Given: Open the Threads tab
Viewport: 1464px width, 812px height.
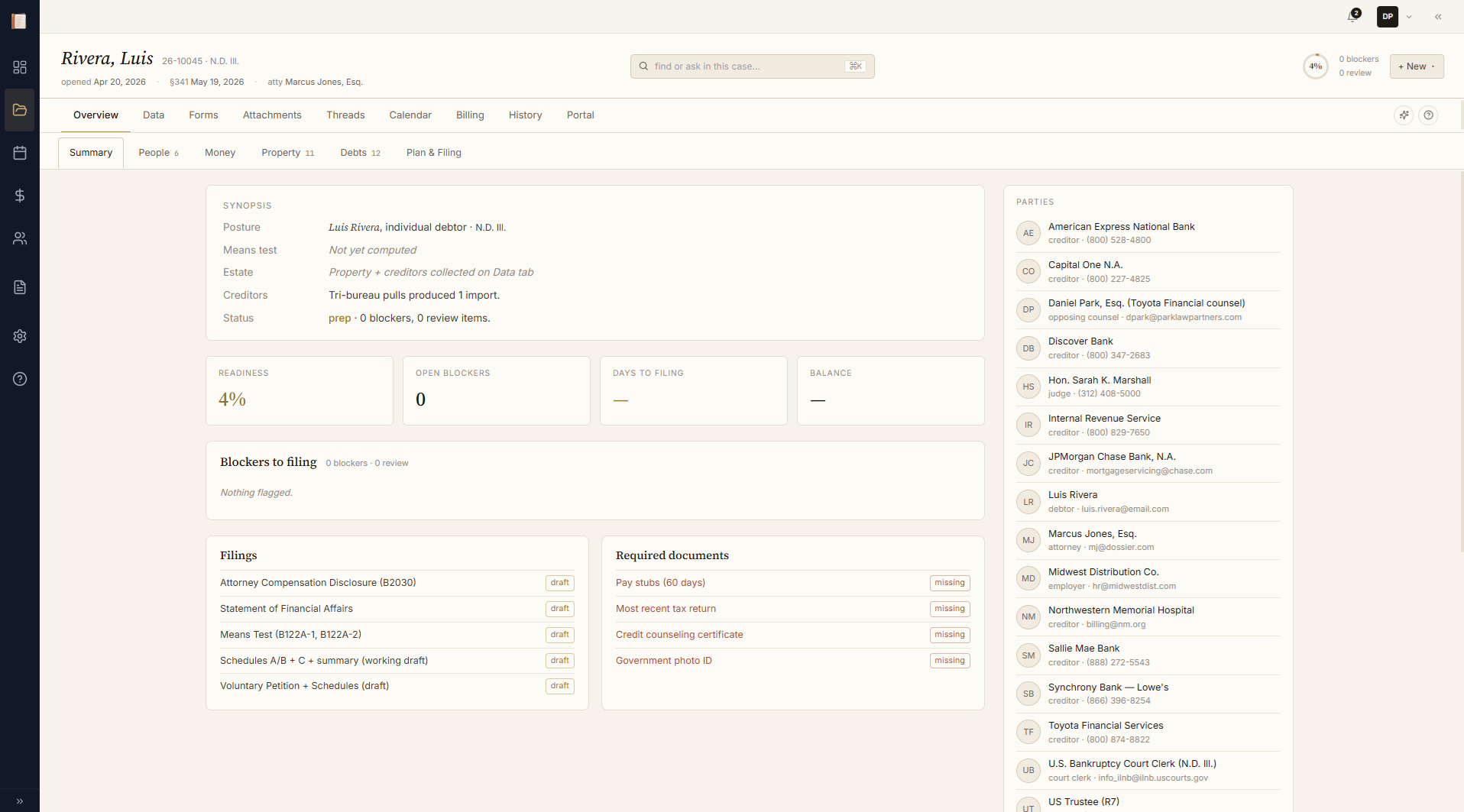Looking at the screenshot, I should (x=345, y=115).
